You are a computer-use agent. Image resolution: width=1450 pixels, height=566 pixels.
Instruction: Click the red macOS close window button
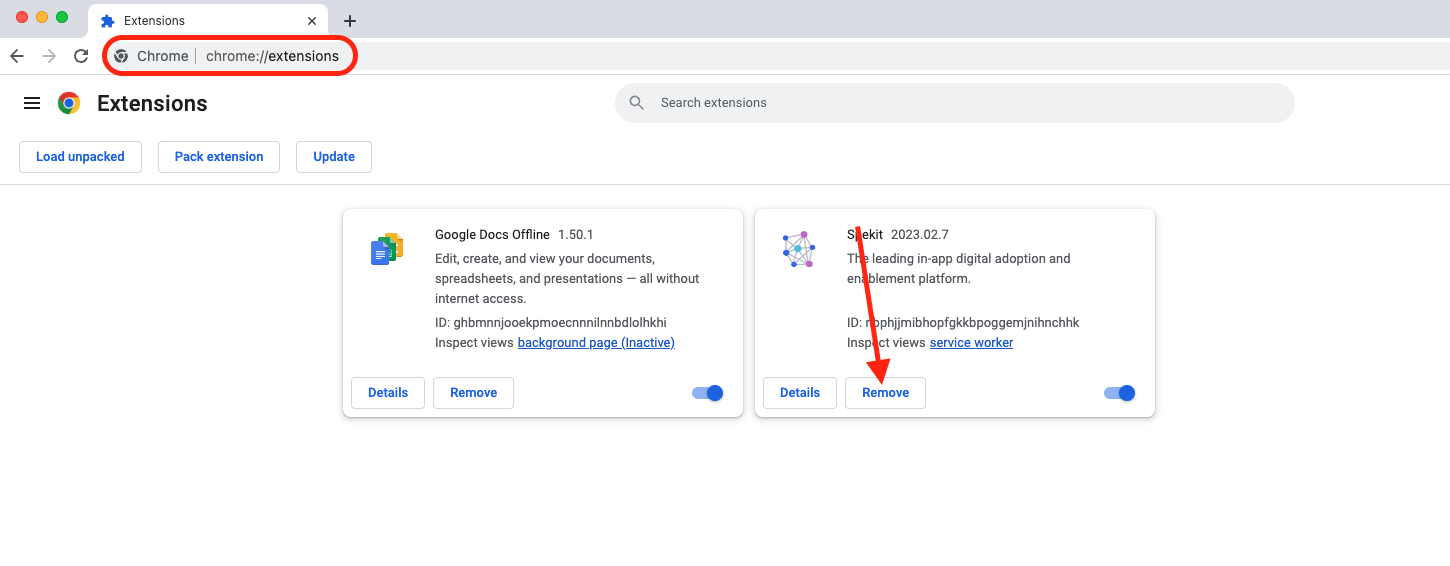(x=22, y=17)
